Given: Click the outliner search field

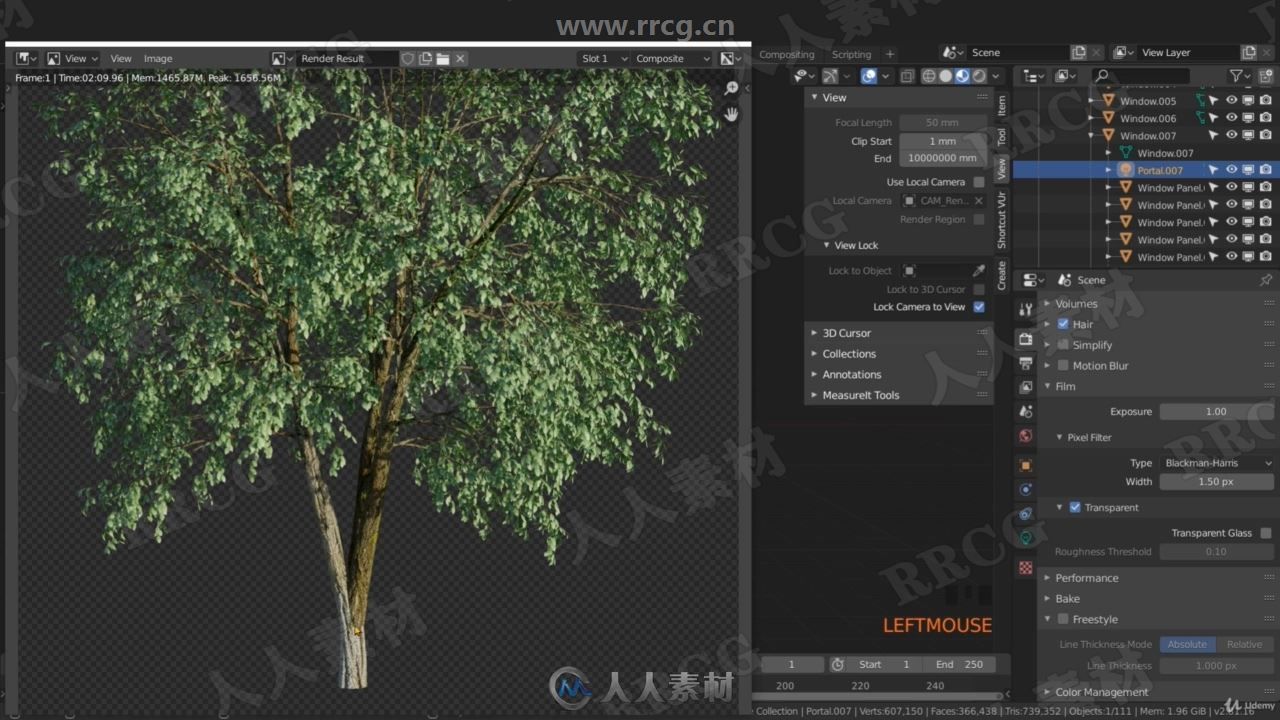Looking at the screenshot, I should [1140, 76].
